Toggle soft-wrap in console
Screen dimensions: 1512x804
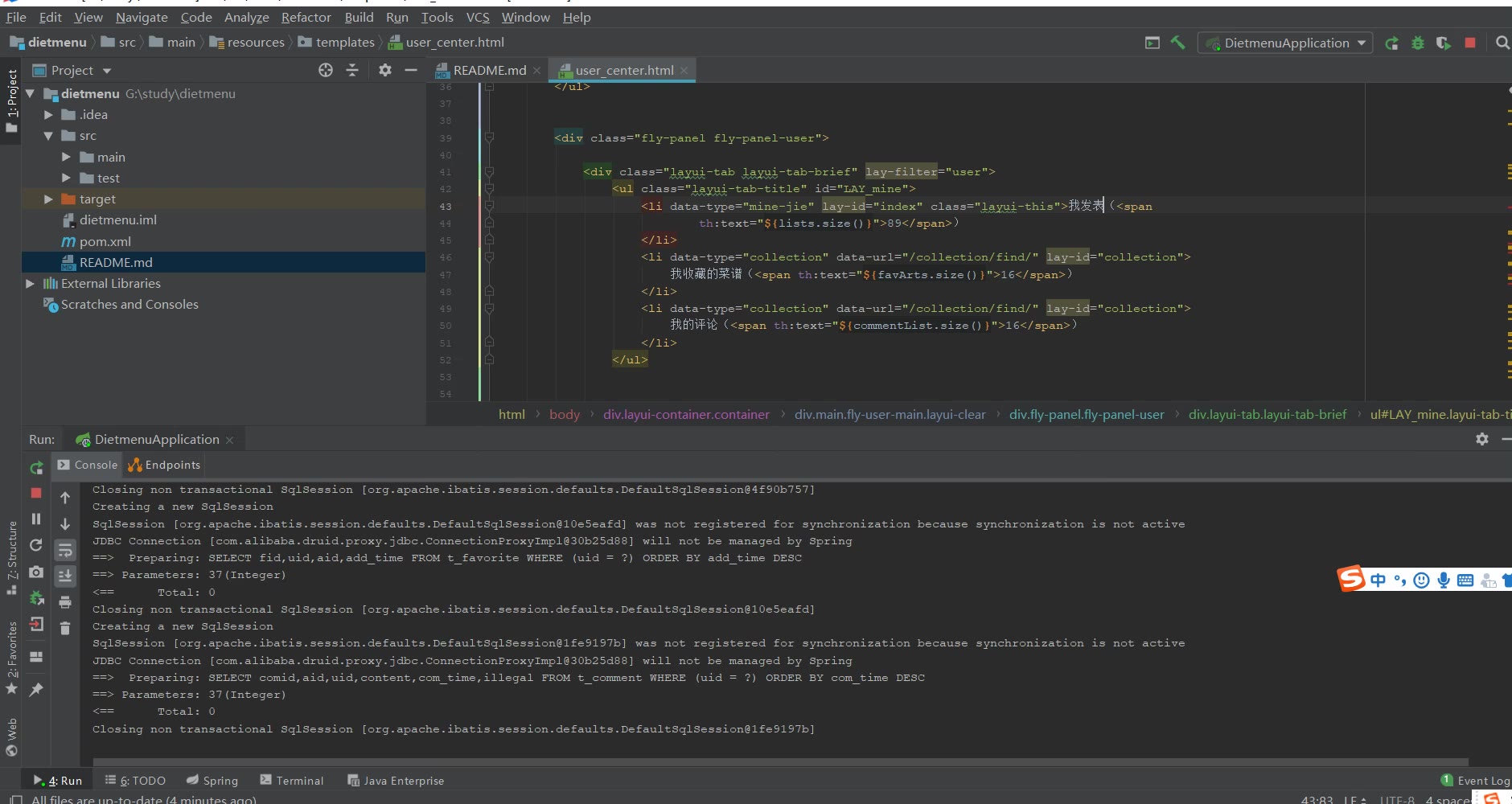[65, 550]
